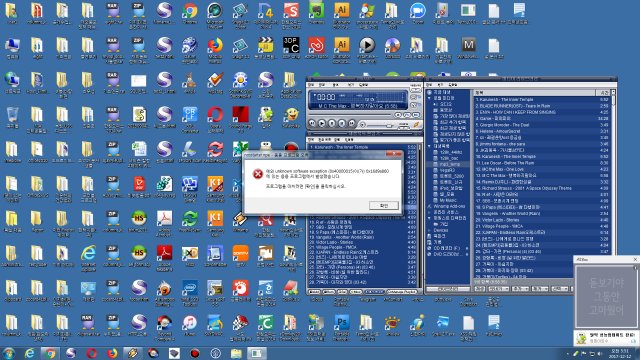Collapse the playlists tree in media library
This screenshot has height=360, width=640.
[x=429, y=146]
